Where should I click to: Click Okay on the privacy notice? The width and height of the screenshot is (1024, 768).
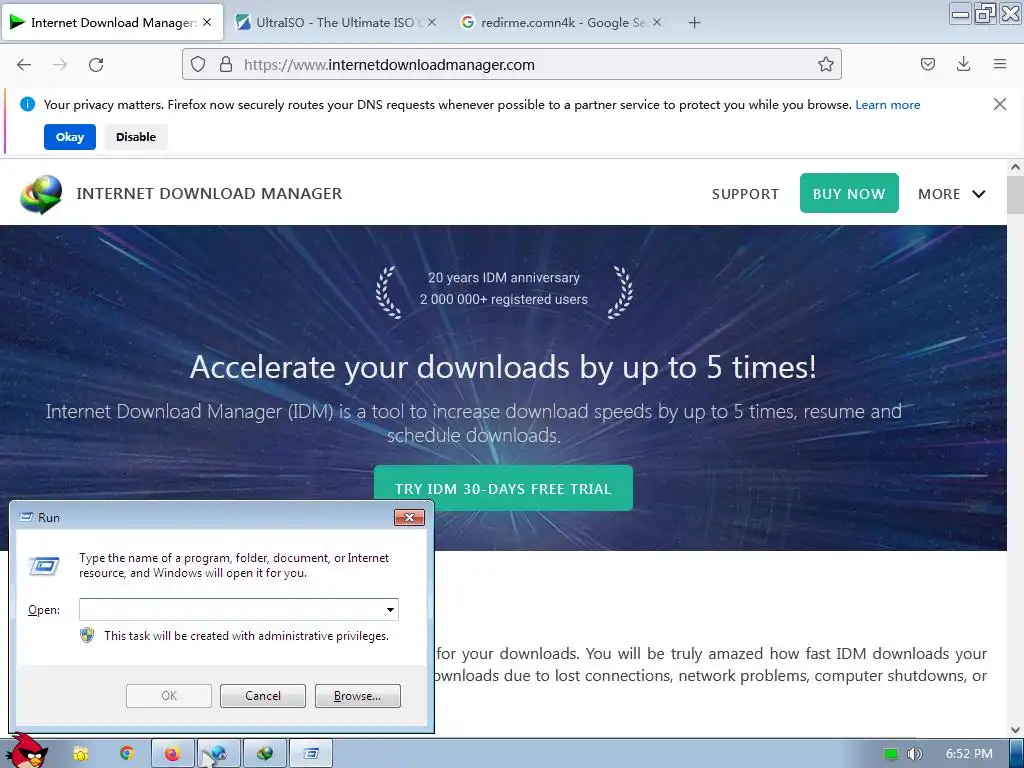click(70, 136)
